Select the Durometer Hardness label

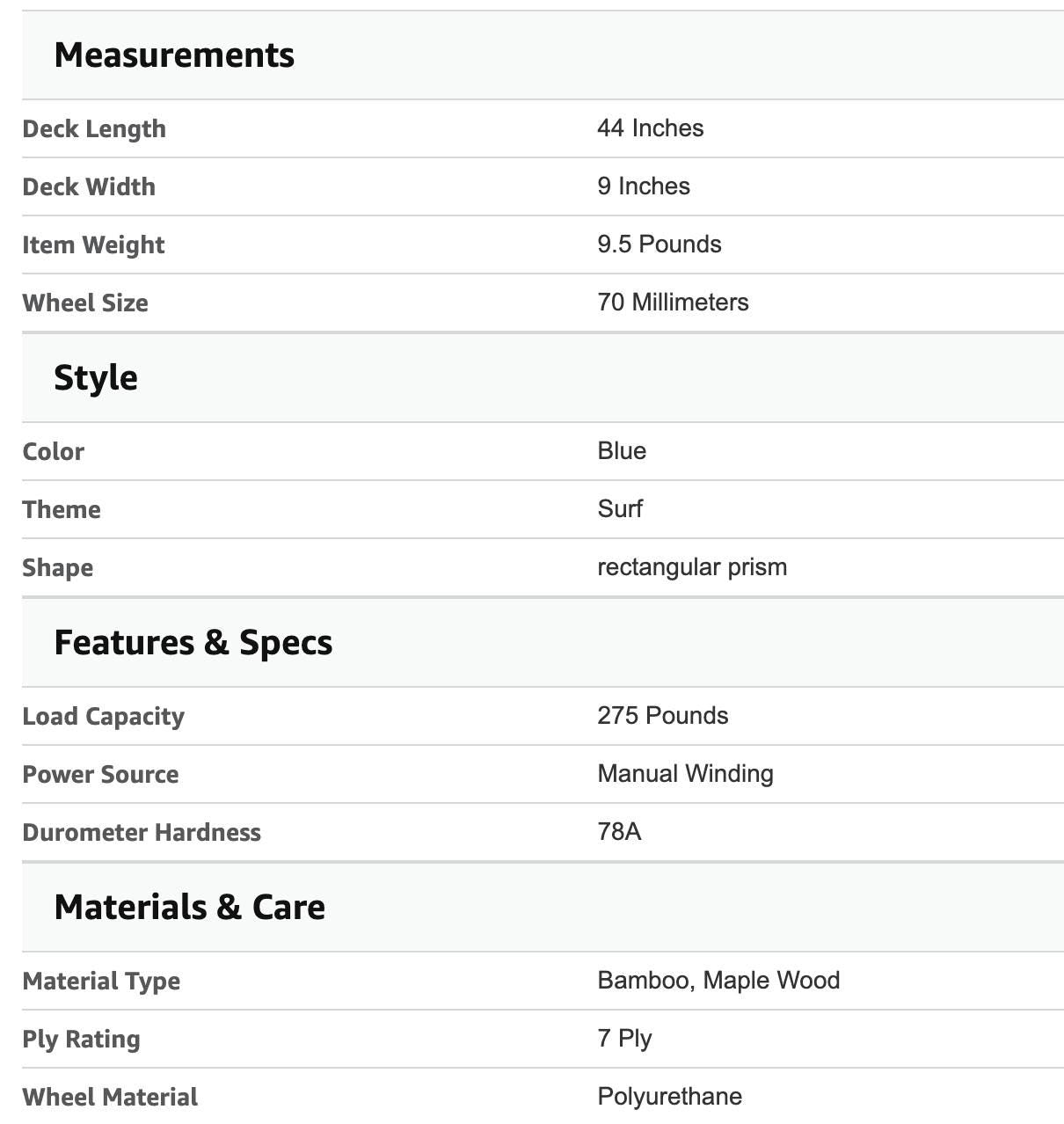coord(142,833)
